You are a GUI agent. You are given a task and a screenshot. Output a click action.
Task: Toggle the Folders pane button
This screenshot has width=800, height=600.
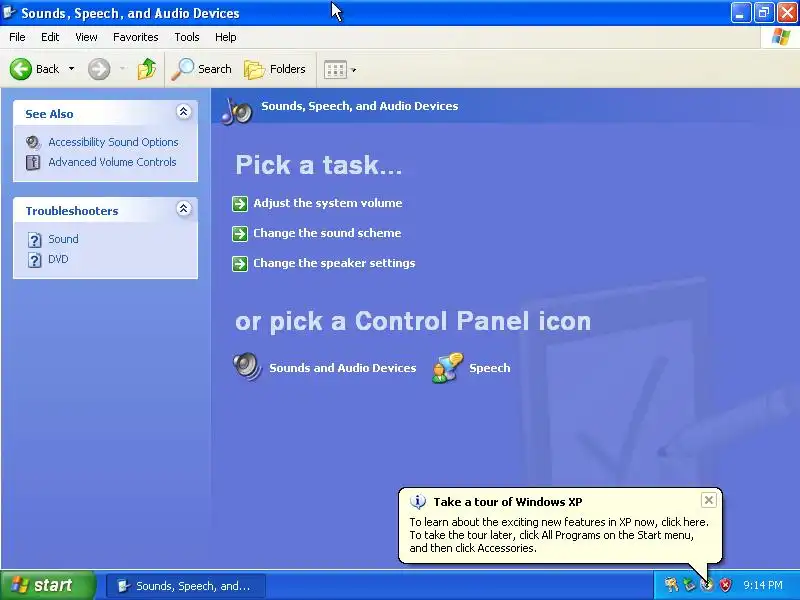[275, 69]
